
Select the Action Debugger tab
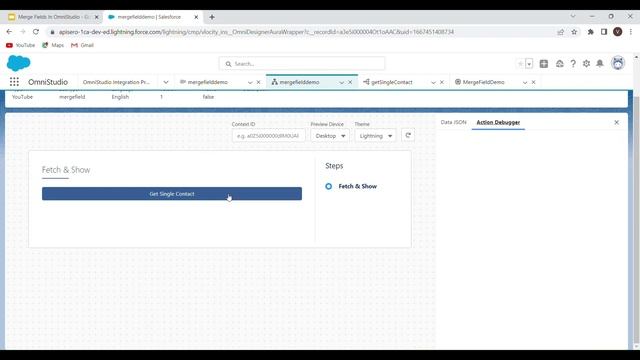(x=498, y=122)
